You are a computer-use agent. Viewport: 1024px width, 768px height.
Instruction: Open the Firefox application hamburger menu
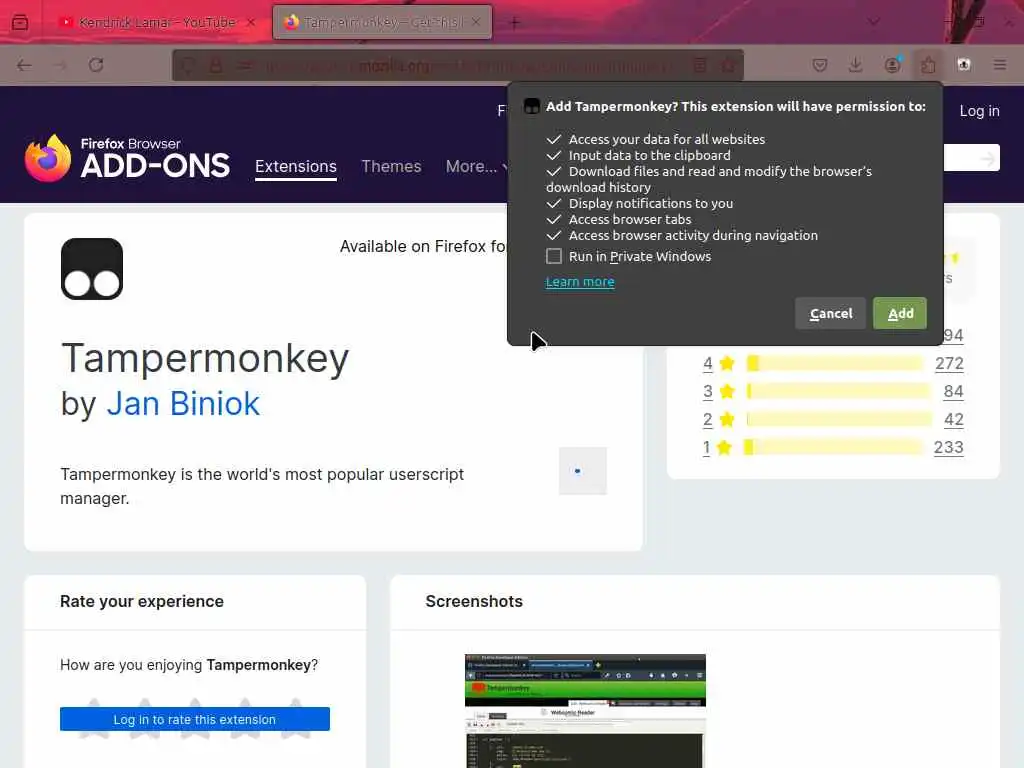coord(1000,65)
